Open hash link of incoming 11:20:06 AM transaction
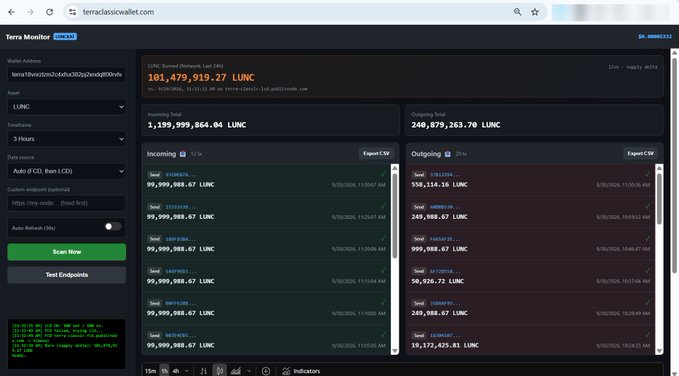 (x=181, y=239)
